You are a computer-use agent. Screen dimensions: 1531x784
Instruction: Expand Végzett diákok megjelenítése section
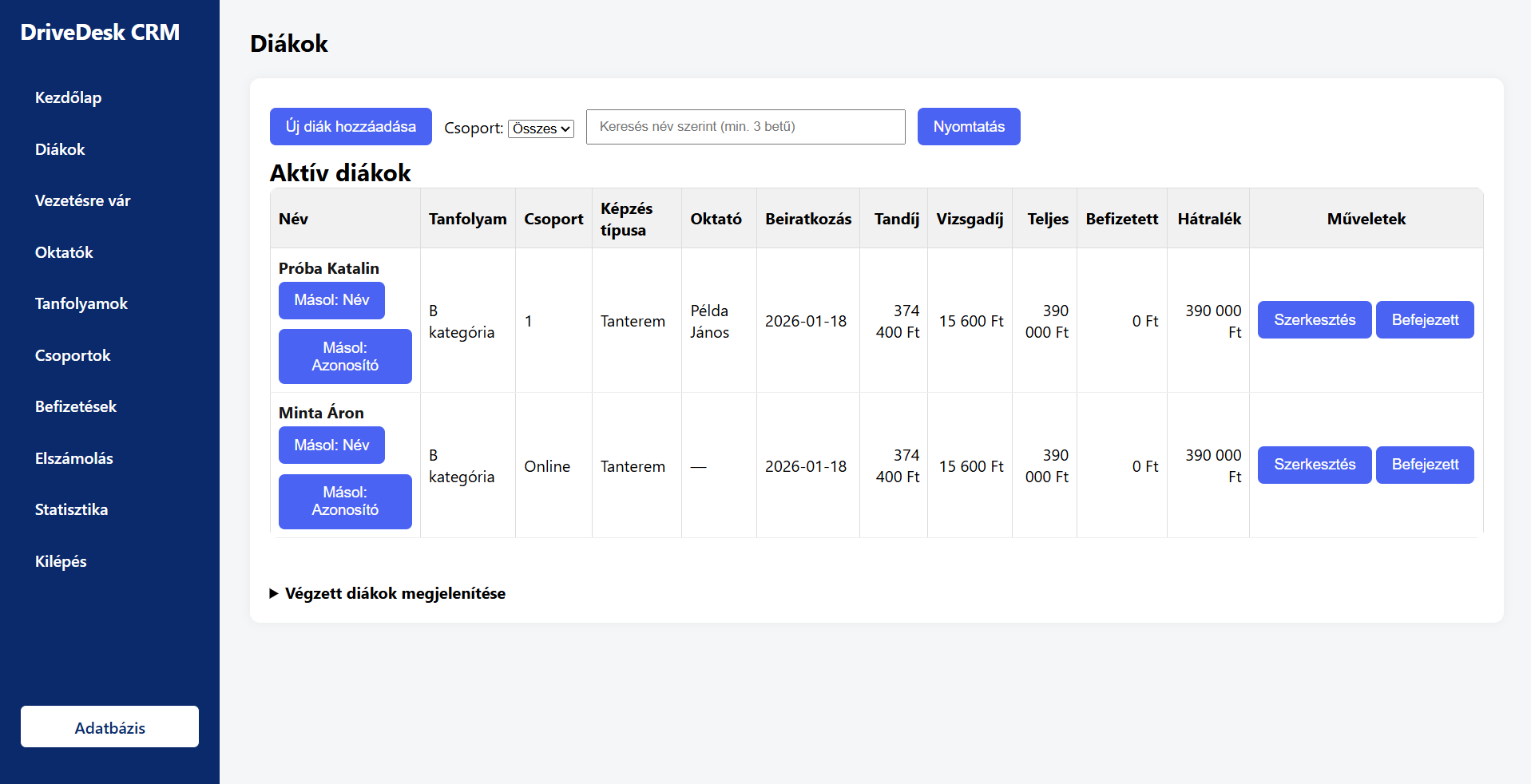(387, 593)
